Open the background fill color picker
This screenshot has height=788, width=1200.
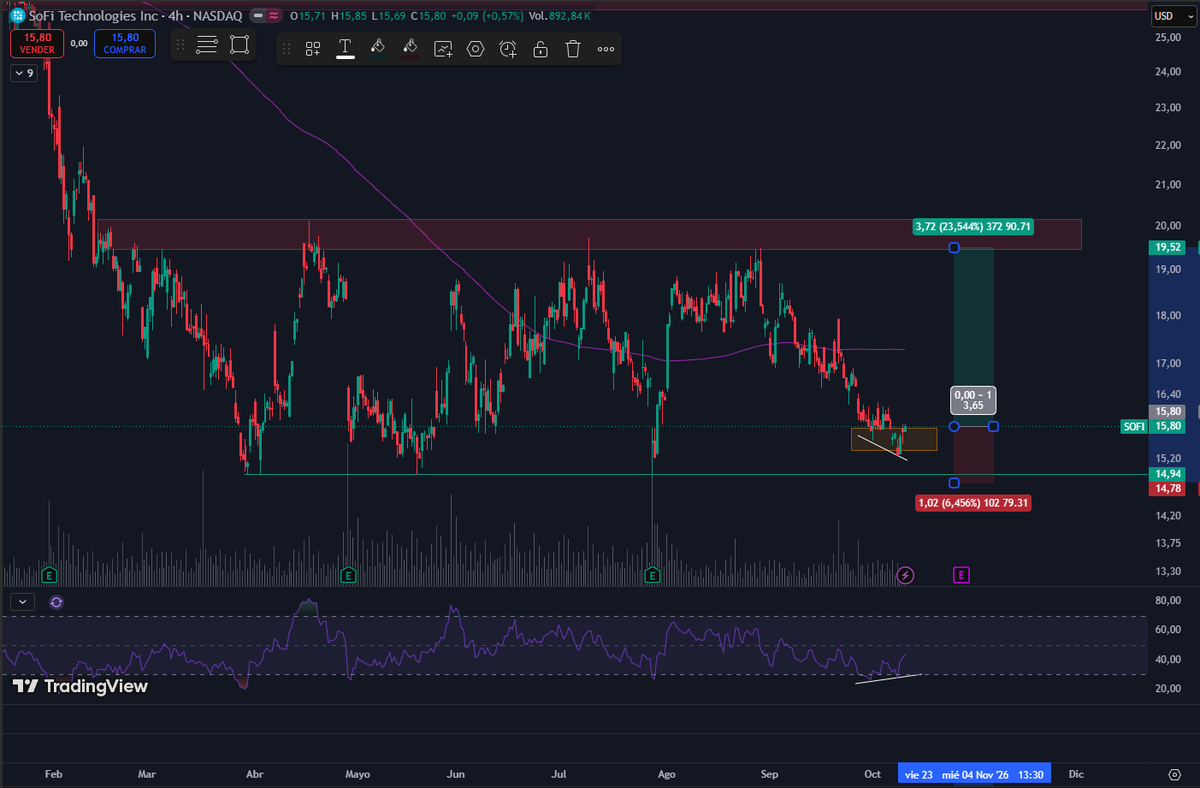(378, 49)
